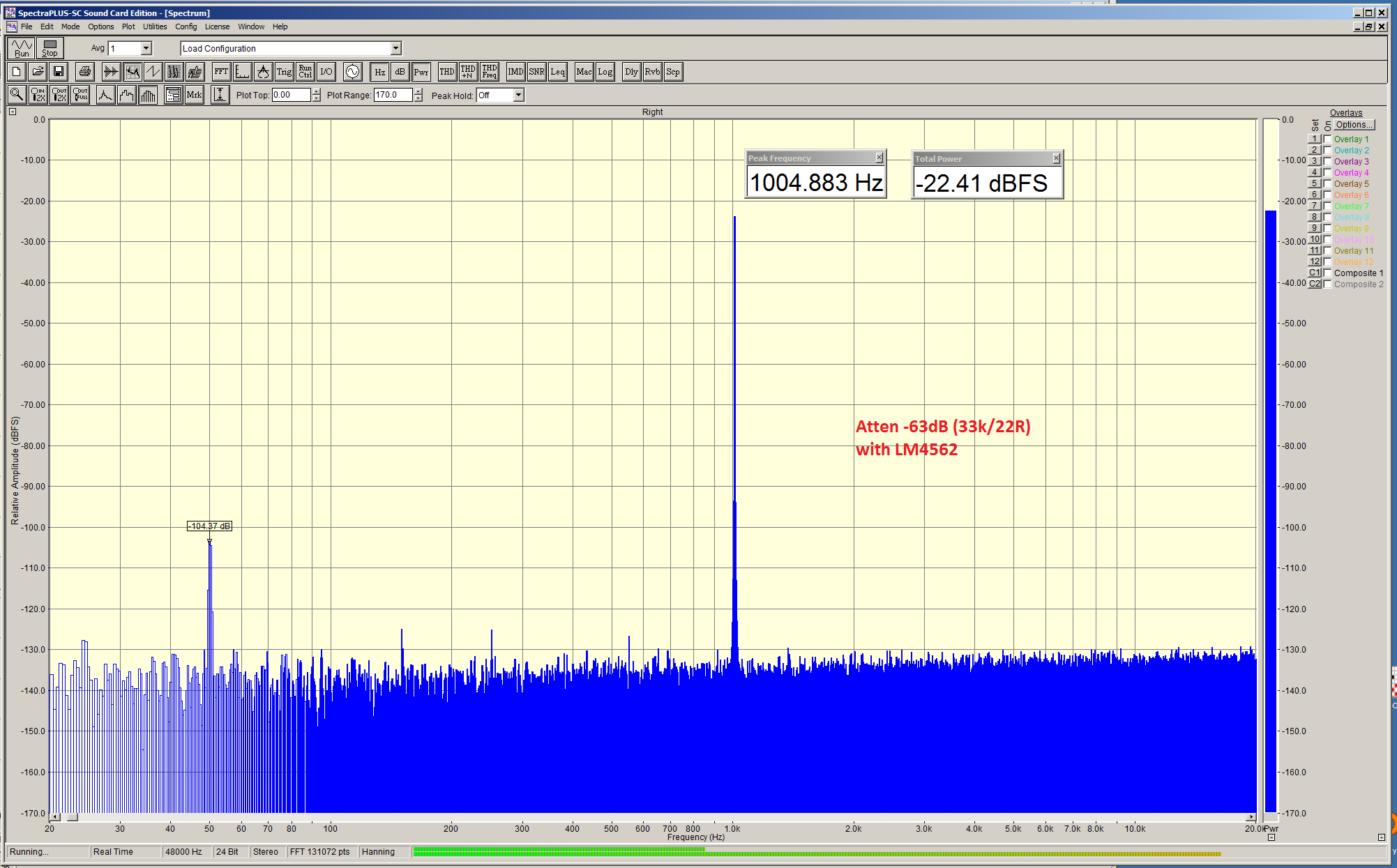The image size is (1397, 868).
Task: Open the Mode menu
Action: [70, 26]
